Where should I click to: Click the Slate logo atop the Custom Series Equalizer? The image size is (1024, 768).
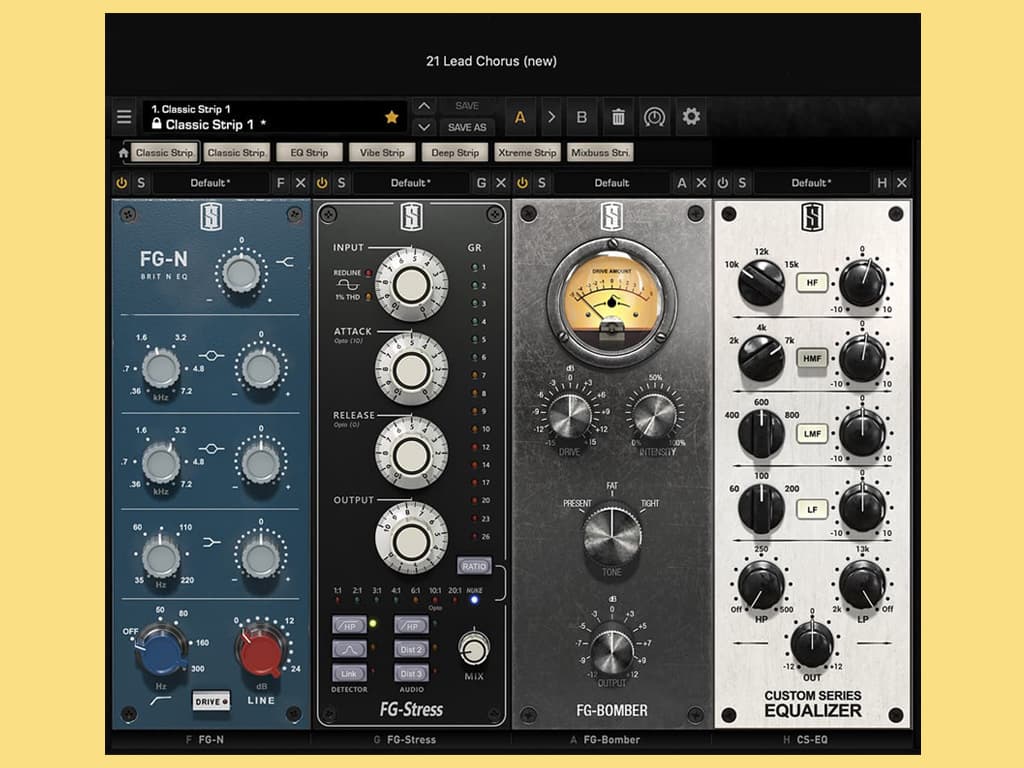click(812, 216)
